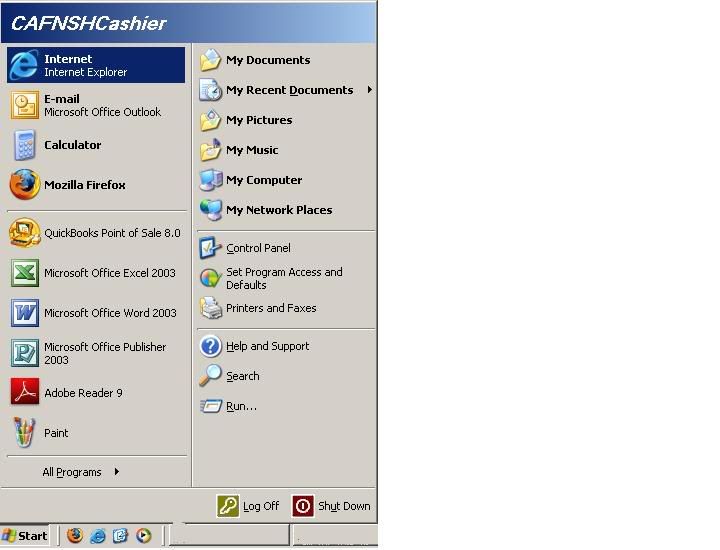Click the My Music text
The height and width of the screenshot is (550, 720).
(252, 150)
